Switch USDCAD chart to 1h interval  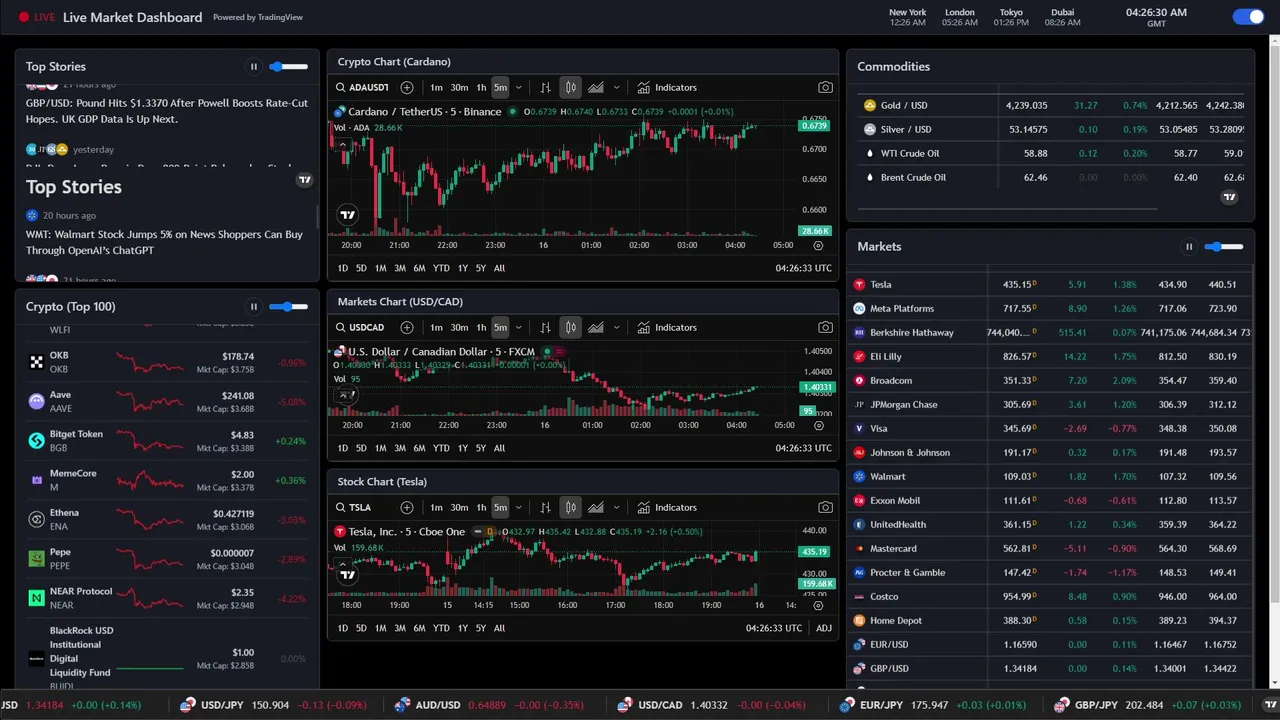tap(481, 328)
